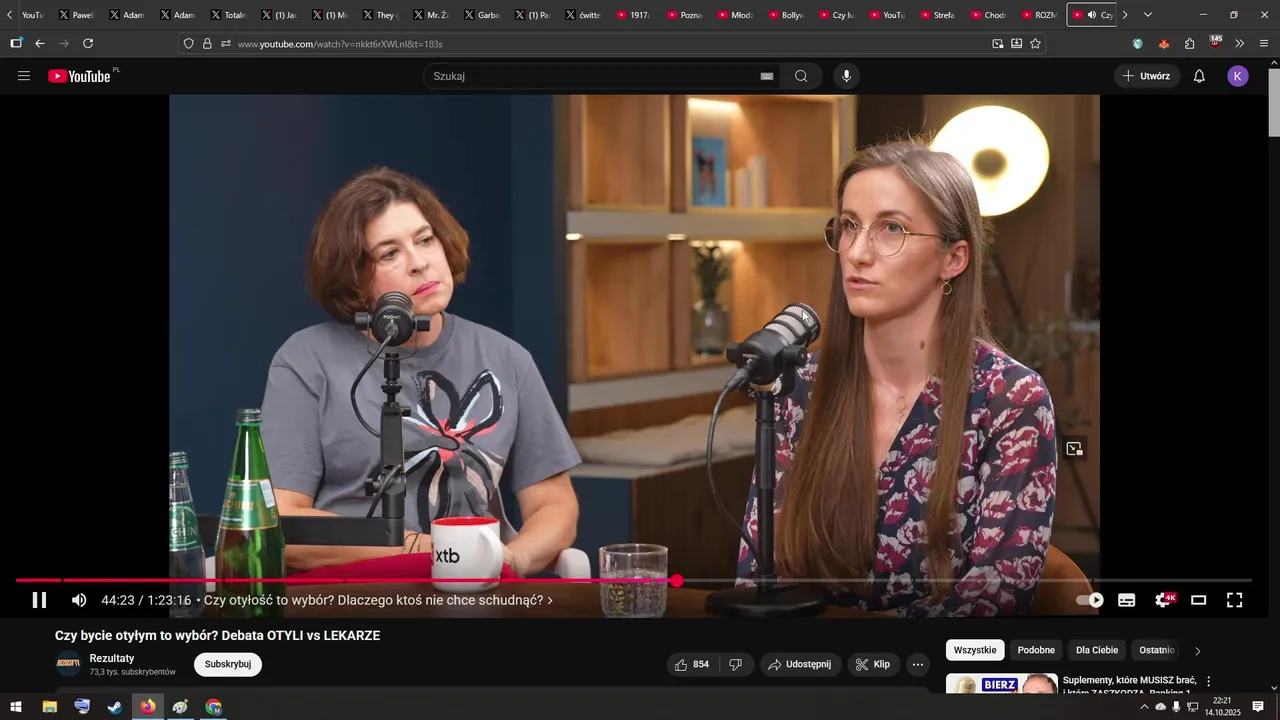Open Chrome from the taskbar
This screenshot has width=1280, height=720.
(x=213, y=707)
